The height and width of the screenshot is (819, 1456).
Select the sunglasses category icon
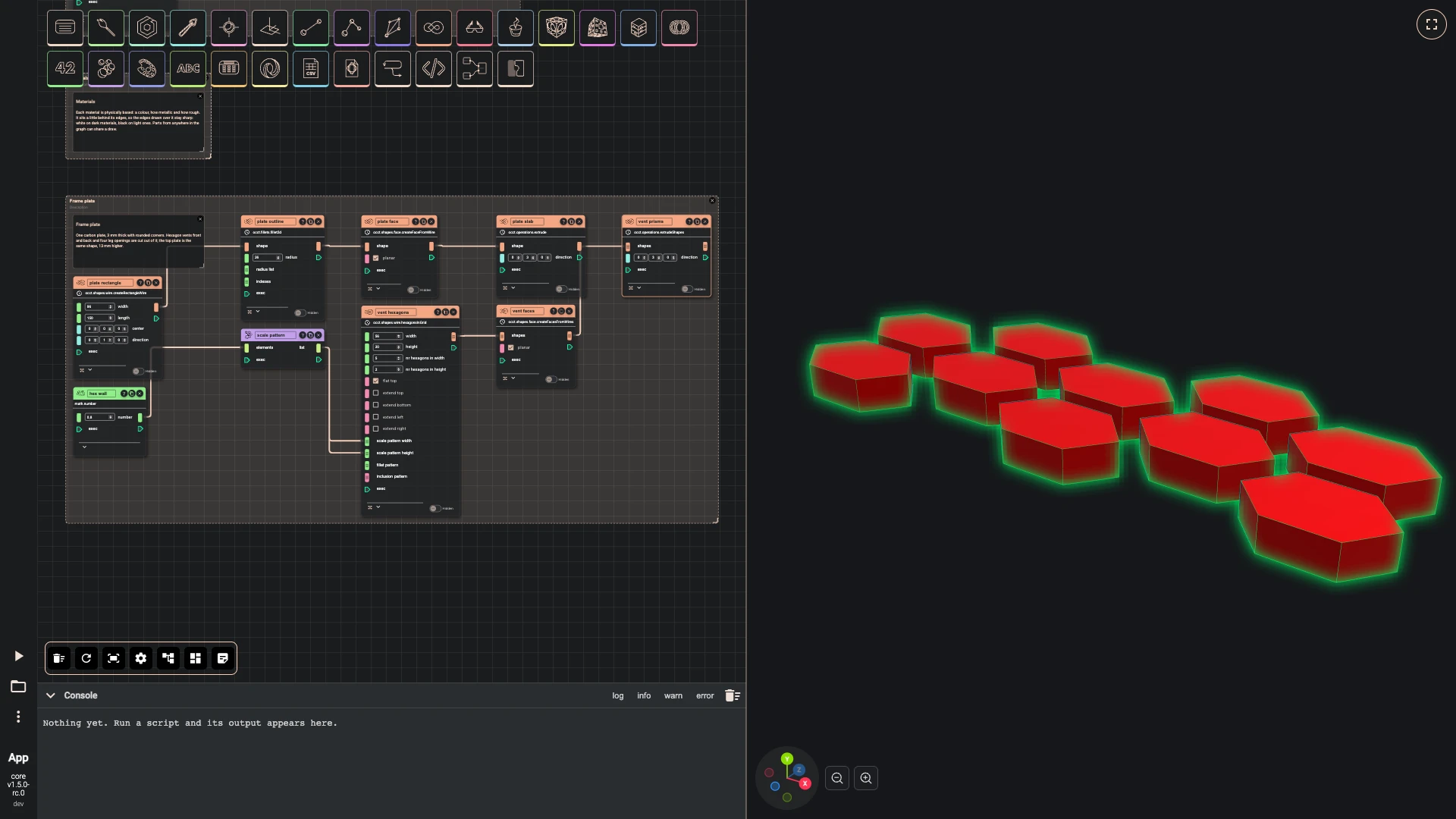pos(475,28)
